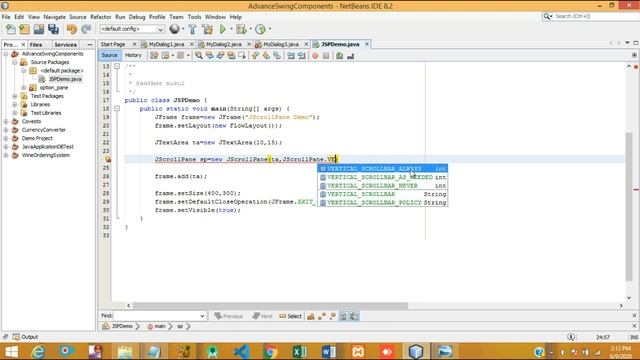This screenshot has width=640, height=360.
Task: Click the Open Project toolbar icon
Action: [x=39, y=29]
